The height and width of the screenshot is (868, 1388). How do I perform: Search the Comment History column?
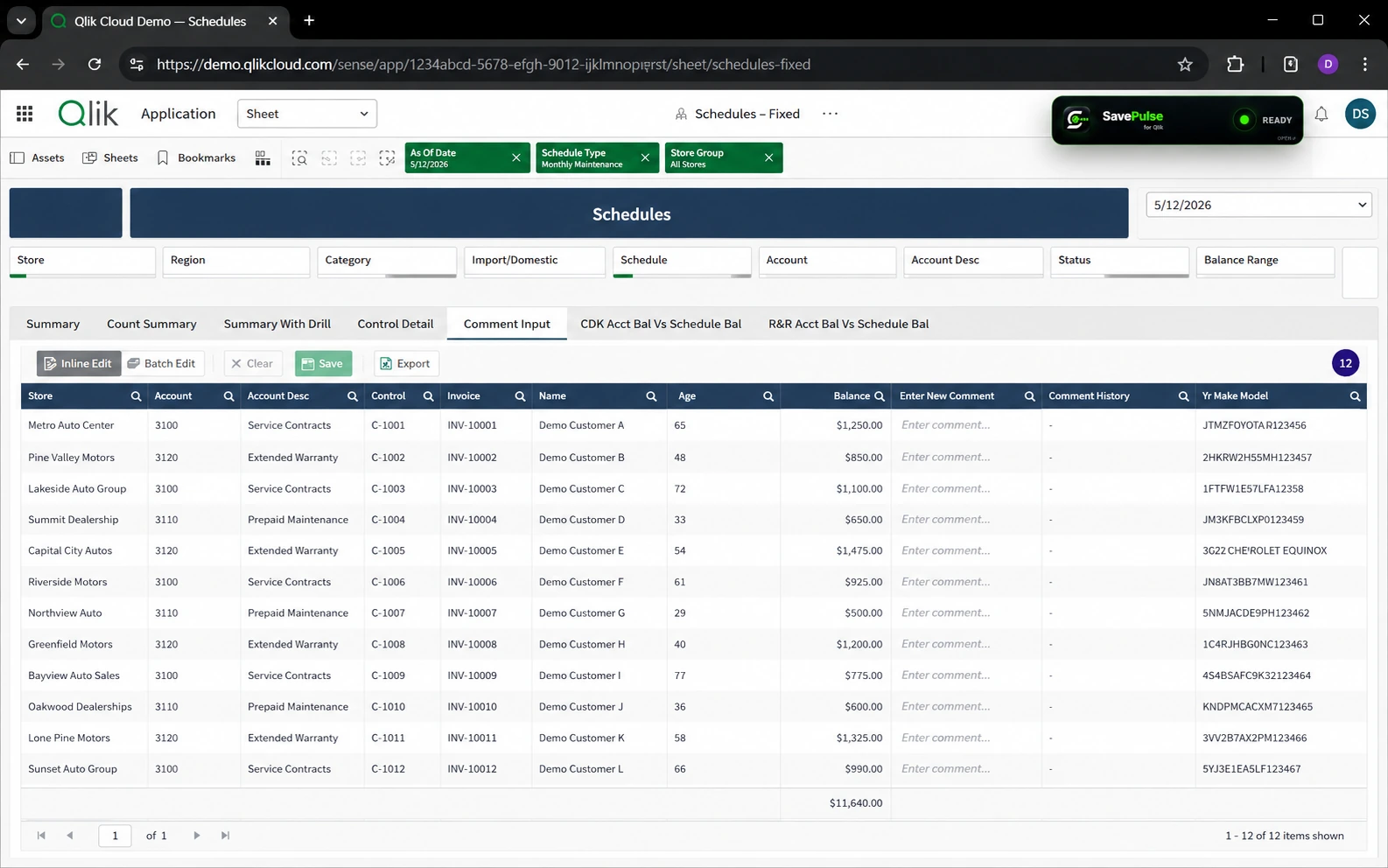pos(1183,396)
